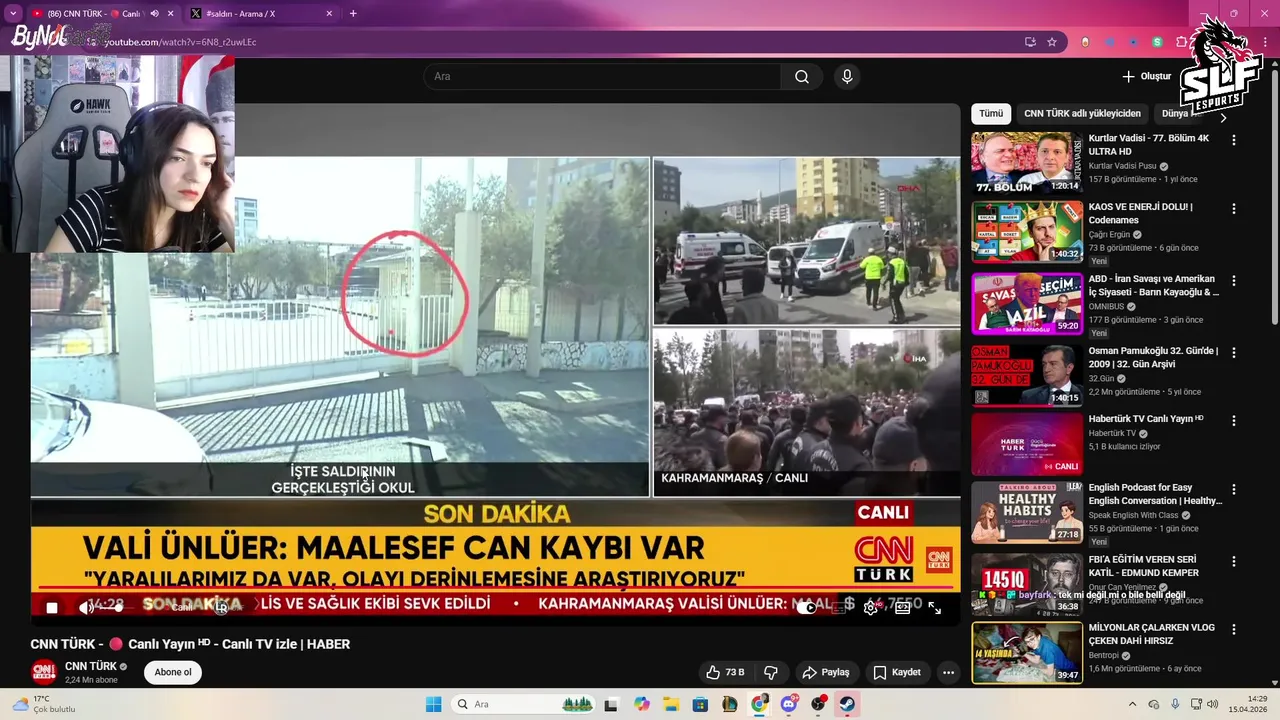Click the cast/install icon in the address bar
The image size is (1280, 720).
click(1030, 42)
